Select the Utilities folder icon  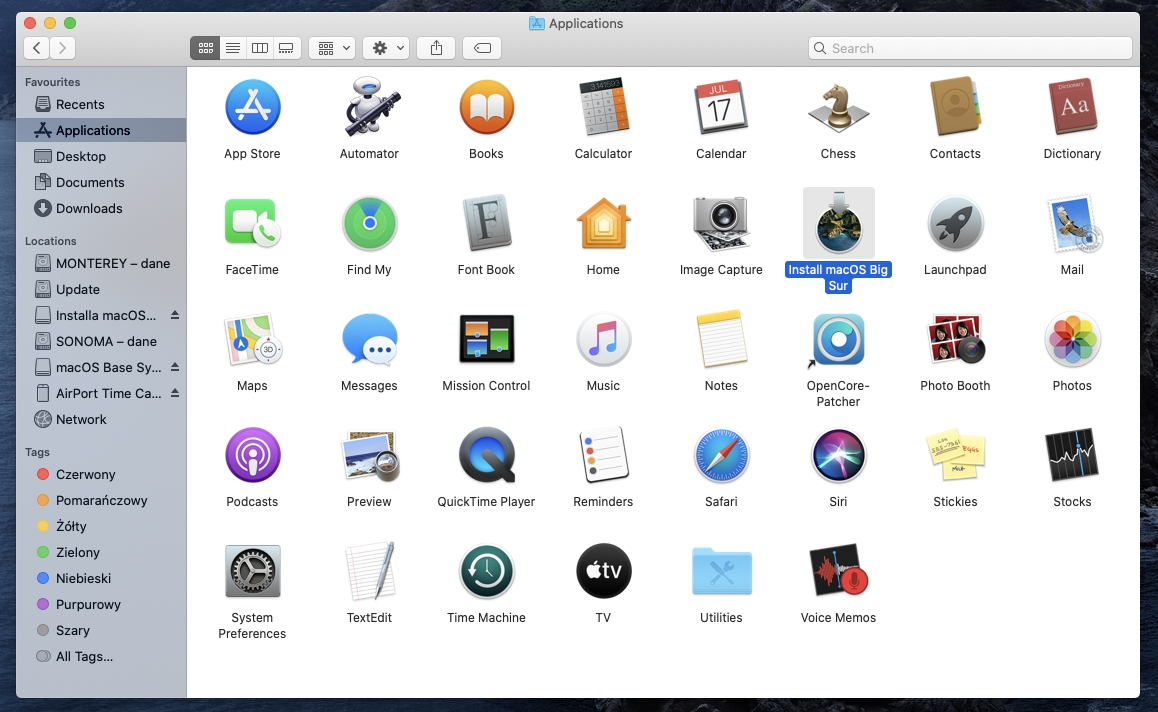[721, 572]
